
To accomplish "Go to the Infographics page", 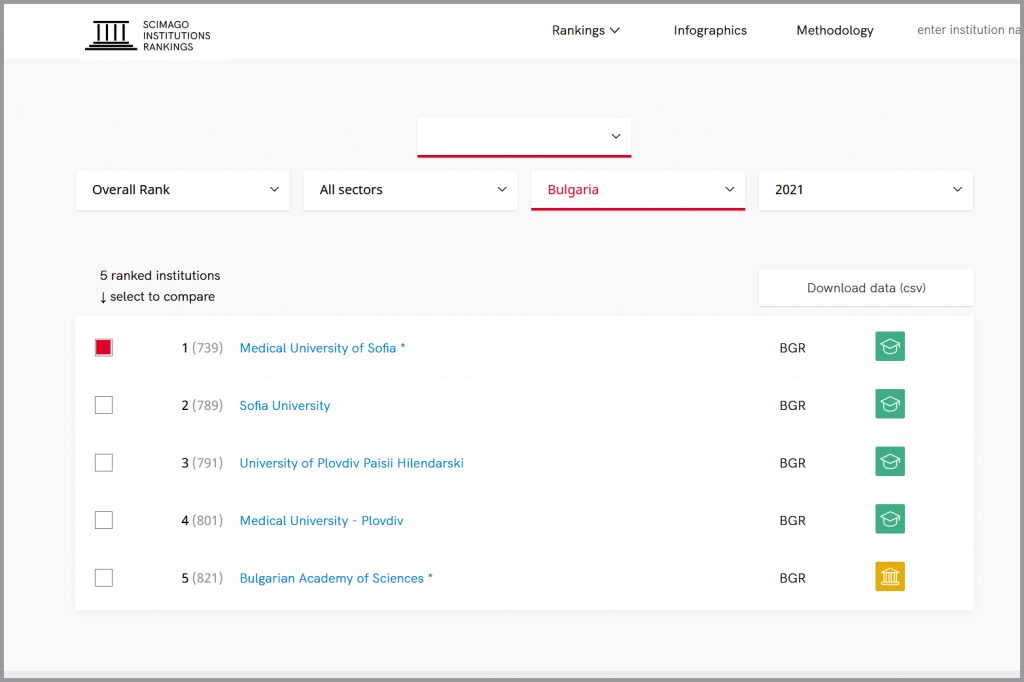I will (x=710, y=30).
